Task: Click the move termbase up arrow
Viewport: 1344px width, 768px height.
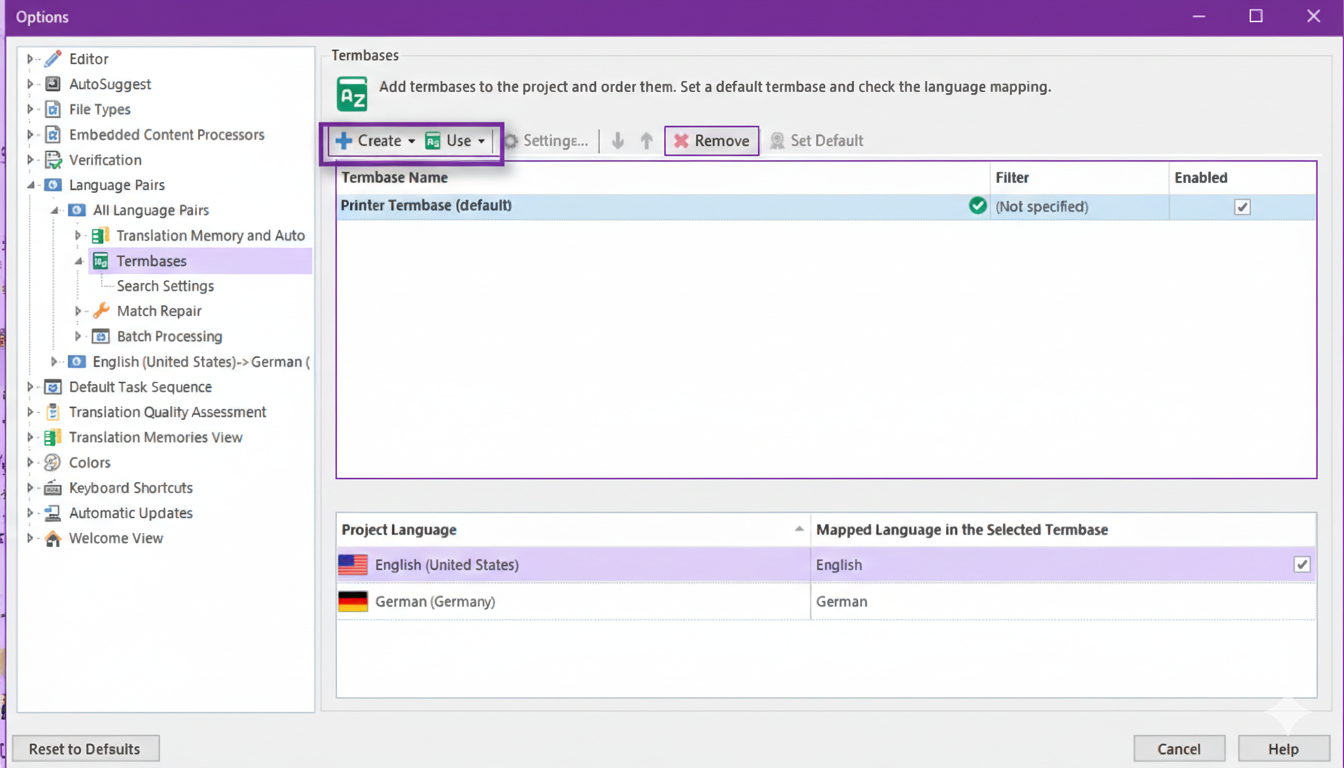Action: pyautogui.click(x=646, y=141)
